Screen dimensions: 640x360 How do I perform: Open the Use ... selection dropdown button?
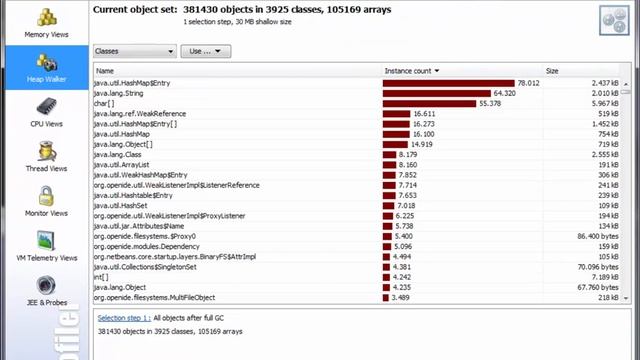tap(206, 51)
